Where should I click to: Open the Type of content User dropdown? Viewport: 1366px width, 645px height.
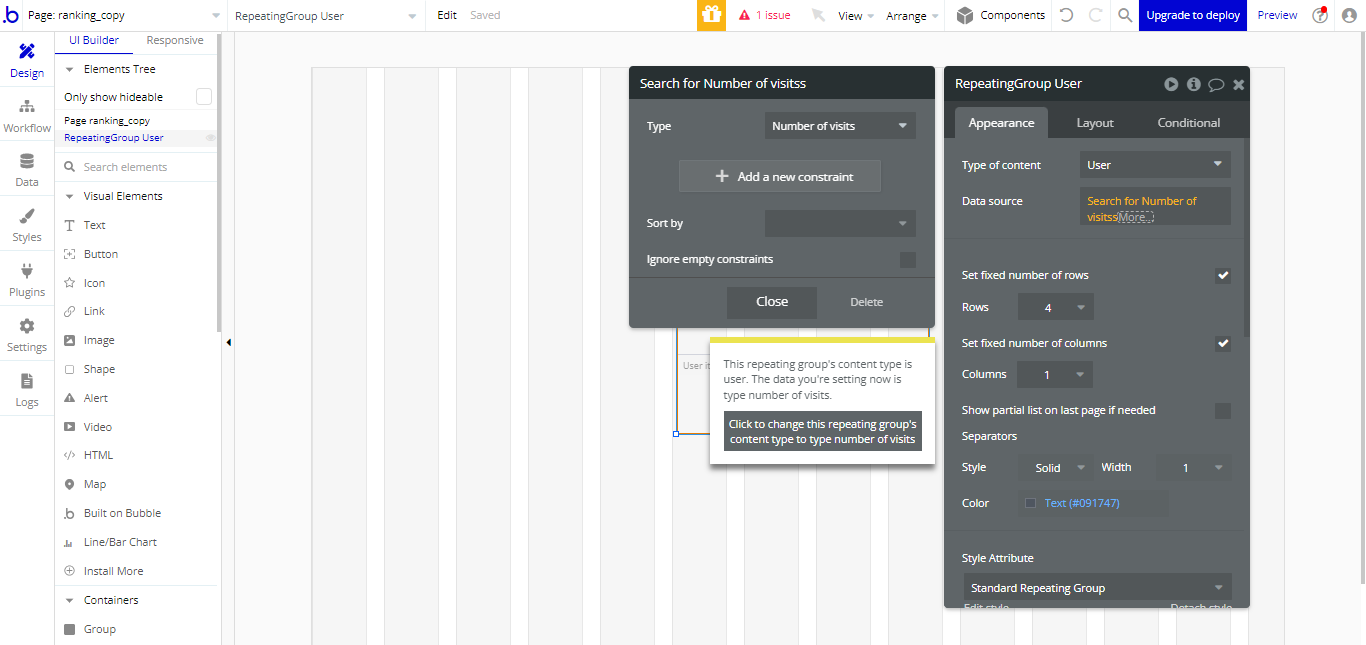click(x=1155, y=165)
